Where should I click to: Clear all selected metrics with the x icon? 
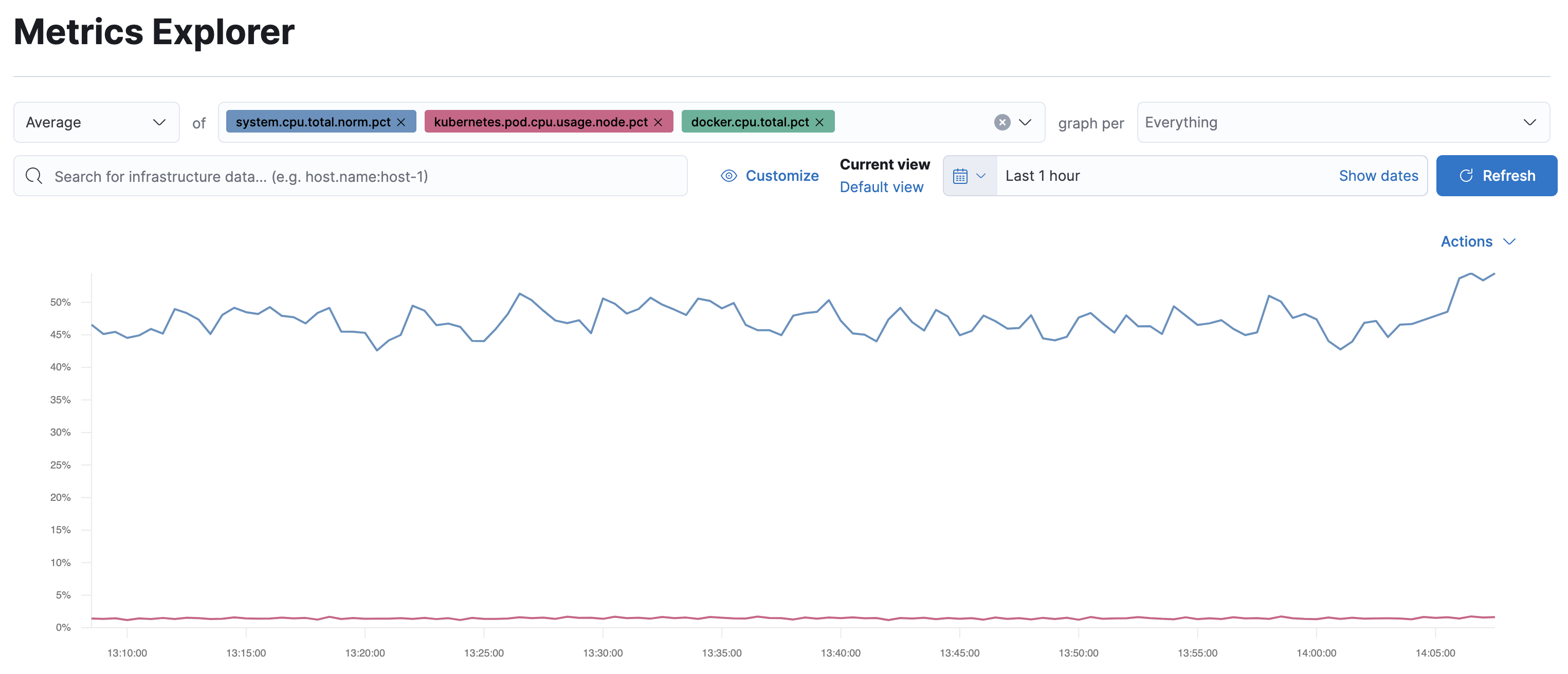[1002, 122]
